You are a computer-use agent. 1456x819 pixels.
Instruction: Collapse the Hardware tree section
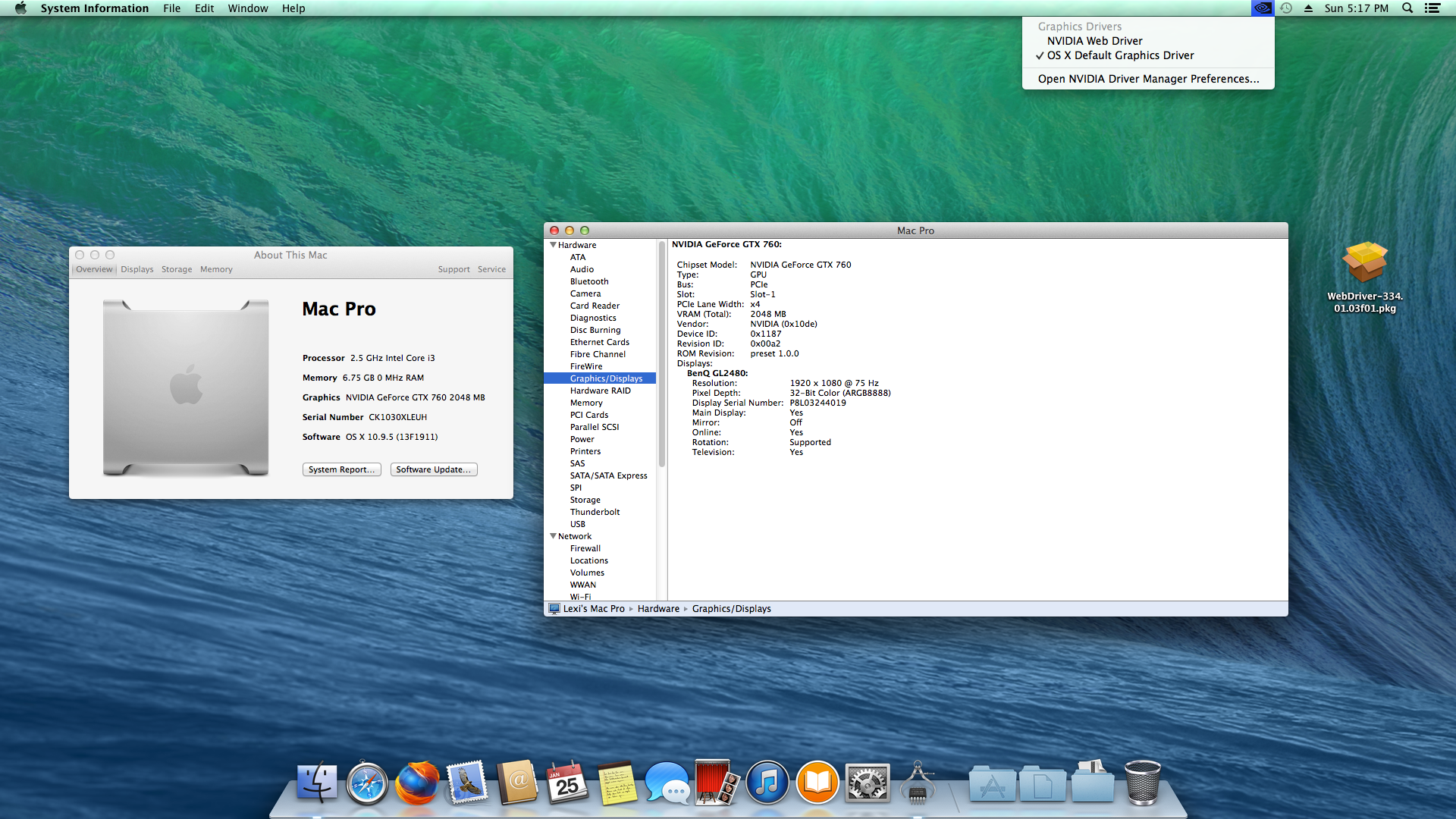553,245
